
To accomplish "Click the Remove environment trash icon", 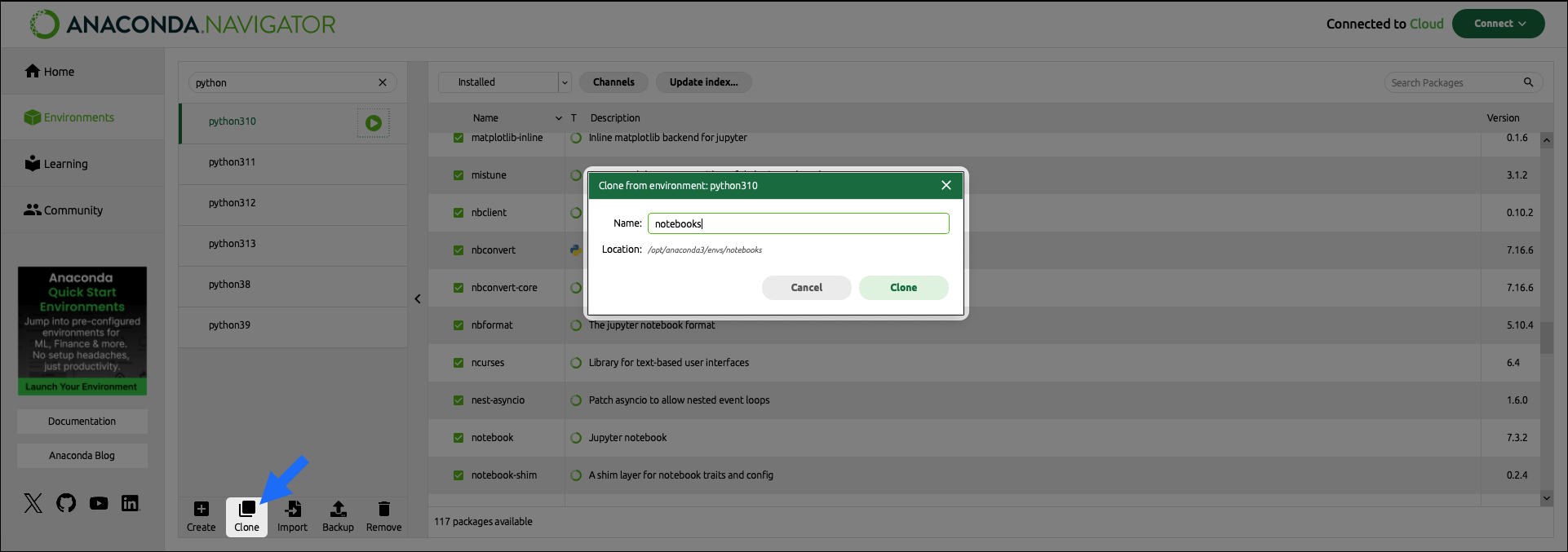I will click(x=384, y=510).
